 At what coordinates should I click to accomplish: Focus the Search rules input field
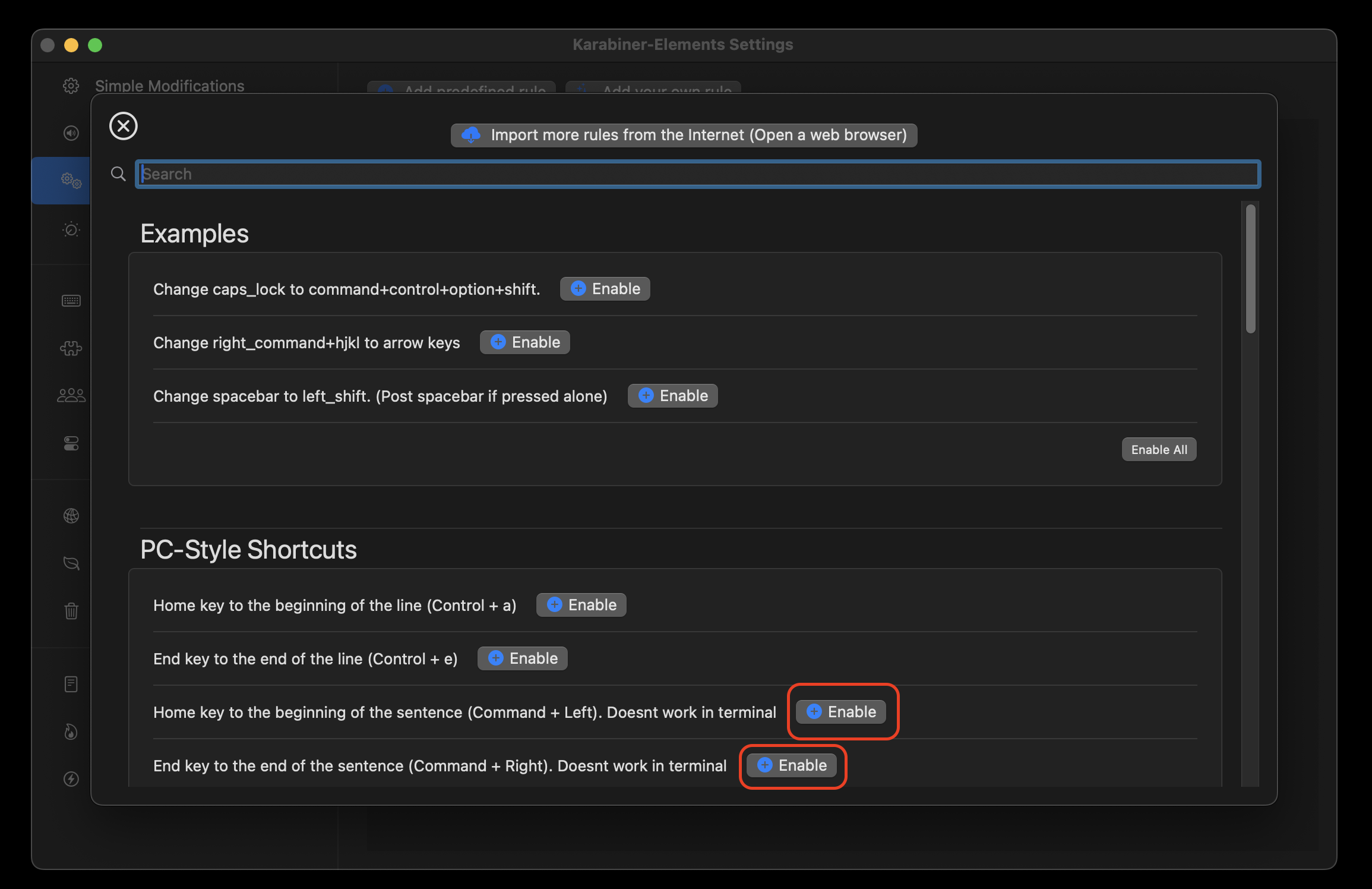pyautogui.click(x=697, y=174)
